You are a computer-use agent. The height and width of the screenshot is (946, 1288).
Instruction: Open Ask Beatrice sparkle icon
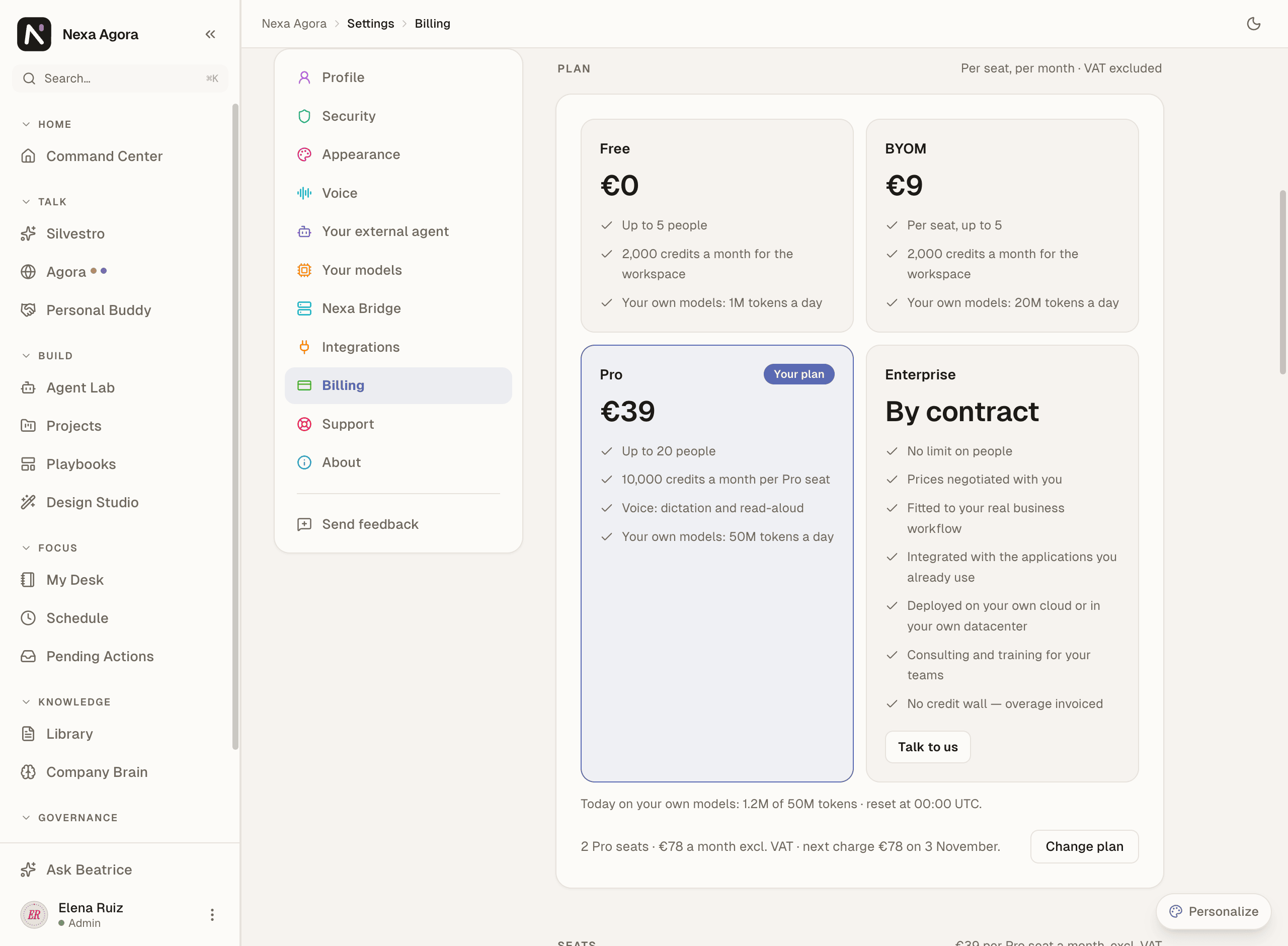[28, 870]
